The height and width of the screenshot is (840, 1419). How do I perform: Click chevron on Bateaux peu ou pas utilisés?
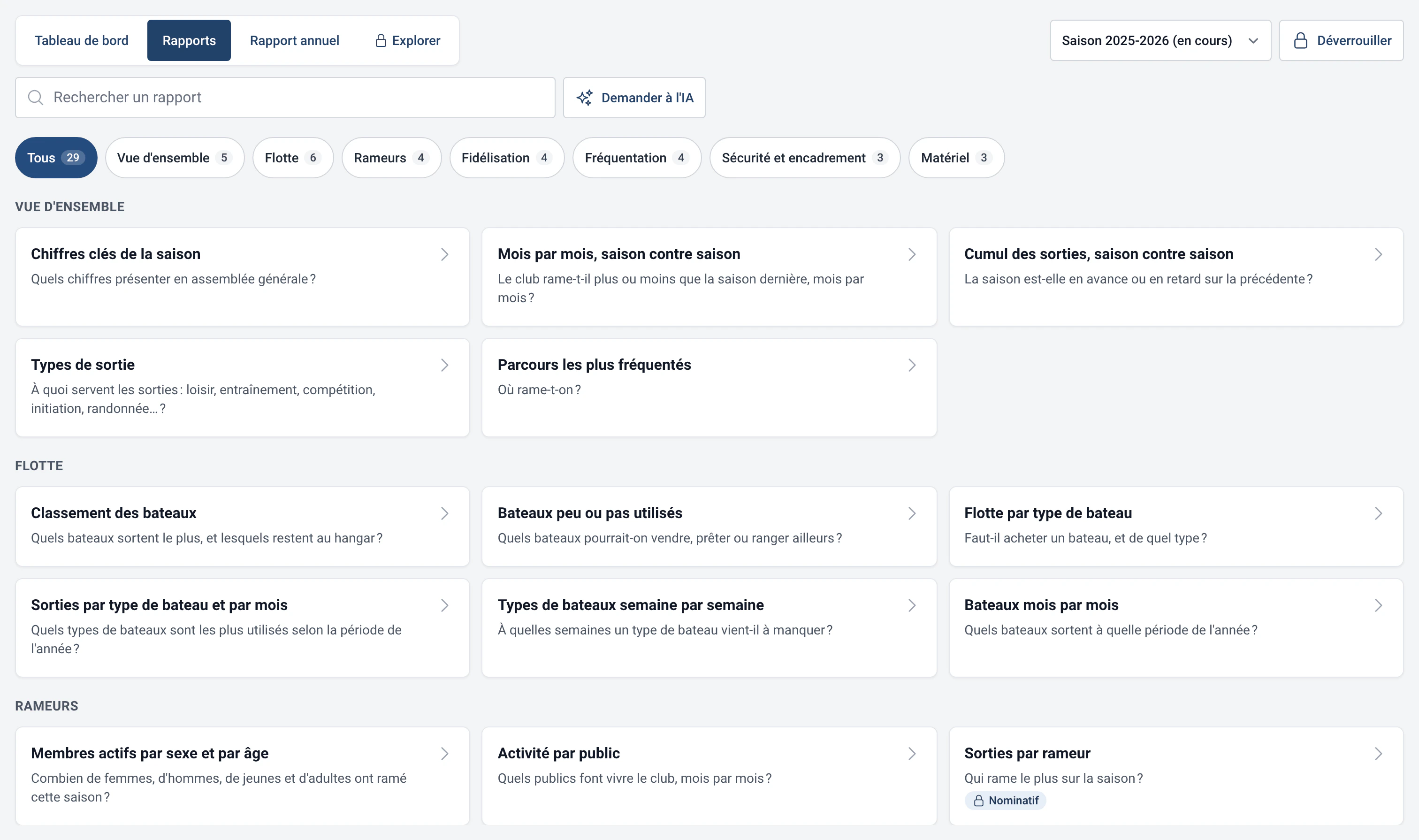pos(912,513)
